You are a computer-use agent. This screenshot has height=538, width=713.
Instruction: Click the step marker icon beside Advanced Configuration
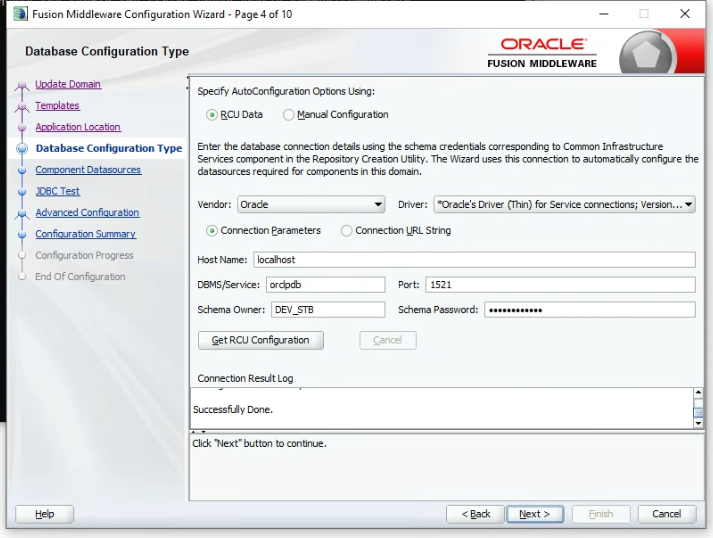coord(21,214)
